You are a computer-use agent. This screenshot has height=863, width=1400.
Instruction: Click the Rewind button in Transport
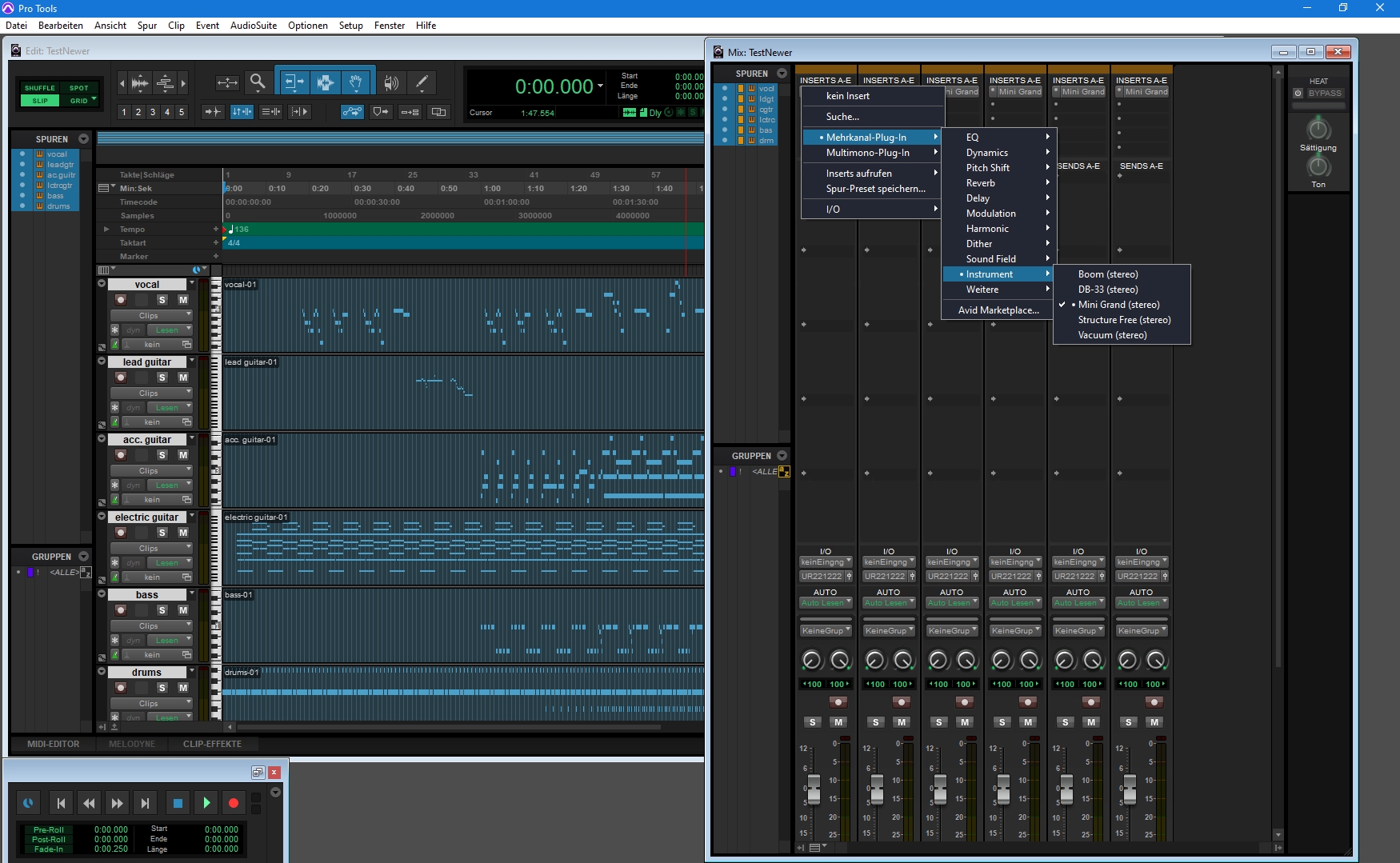pyautogui.click(x=89, y=803)
